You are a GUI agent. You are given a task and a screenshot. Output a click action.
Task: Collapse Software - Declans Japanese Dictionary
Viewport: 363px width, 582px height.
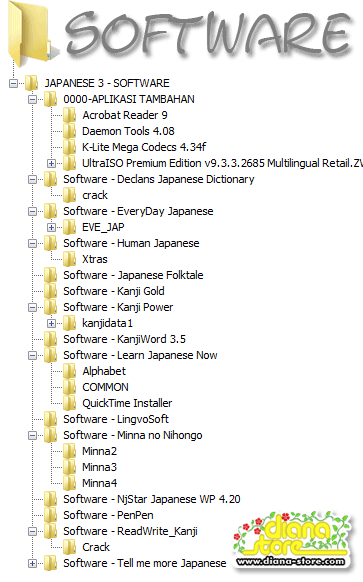pyautogui.click(x=33, y=179)
